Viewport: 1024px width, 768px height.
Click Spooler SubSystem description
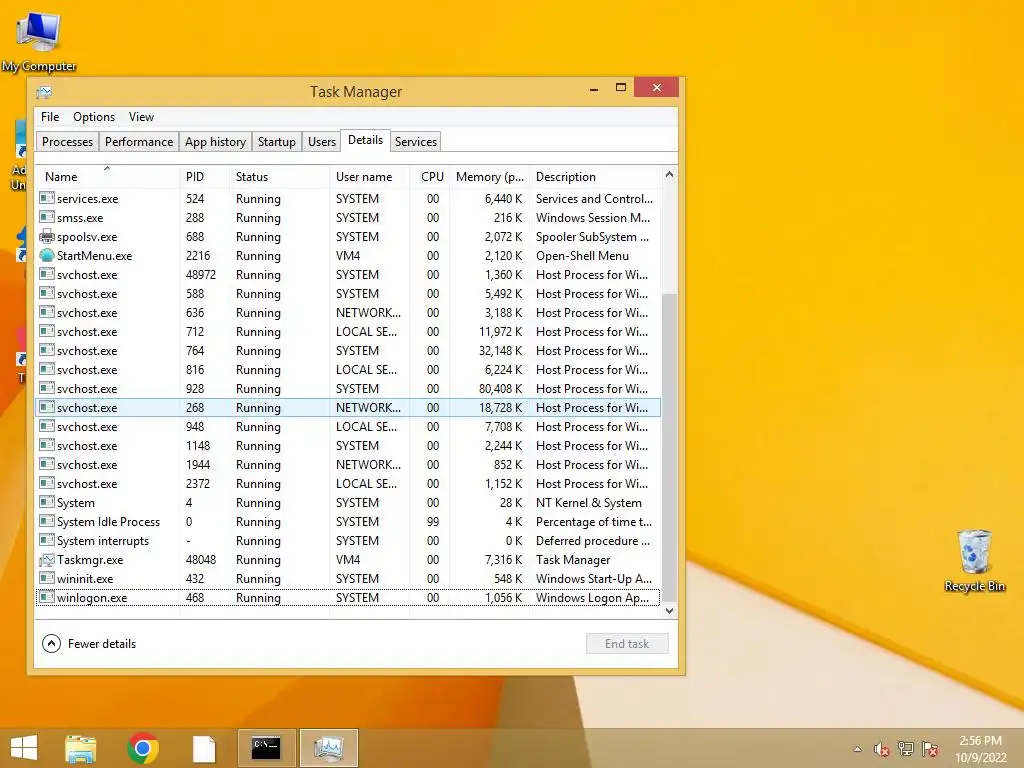pos(592,236)
